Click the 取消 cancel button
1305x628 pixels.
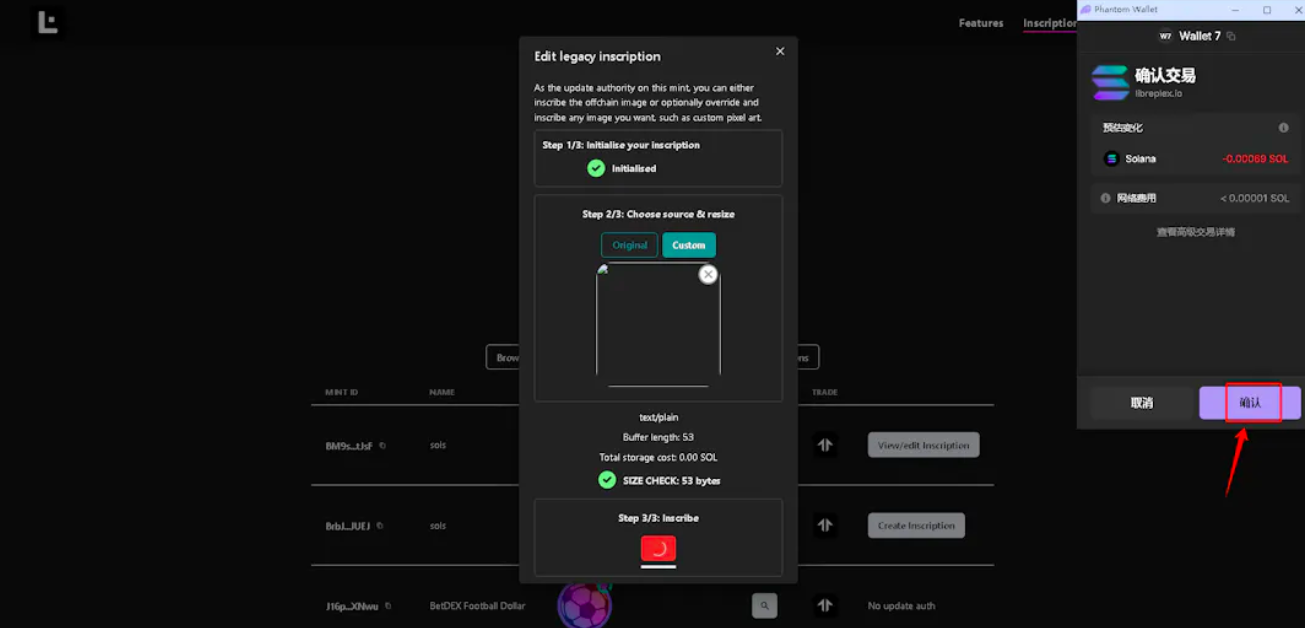1142,403
